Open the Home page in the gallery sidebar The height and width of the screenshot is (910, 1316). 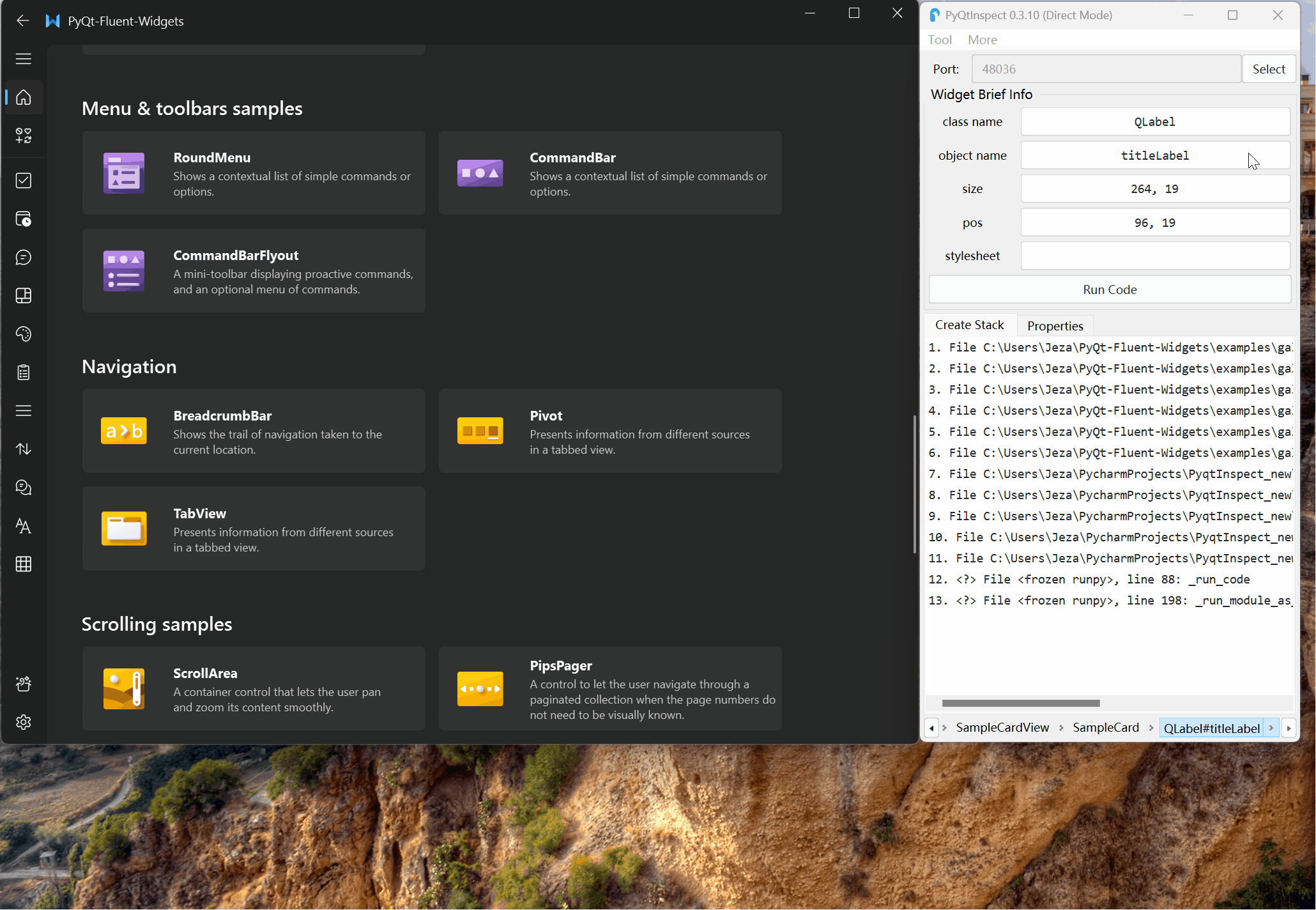click(x=23, y=97)
